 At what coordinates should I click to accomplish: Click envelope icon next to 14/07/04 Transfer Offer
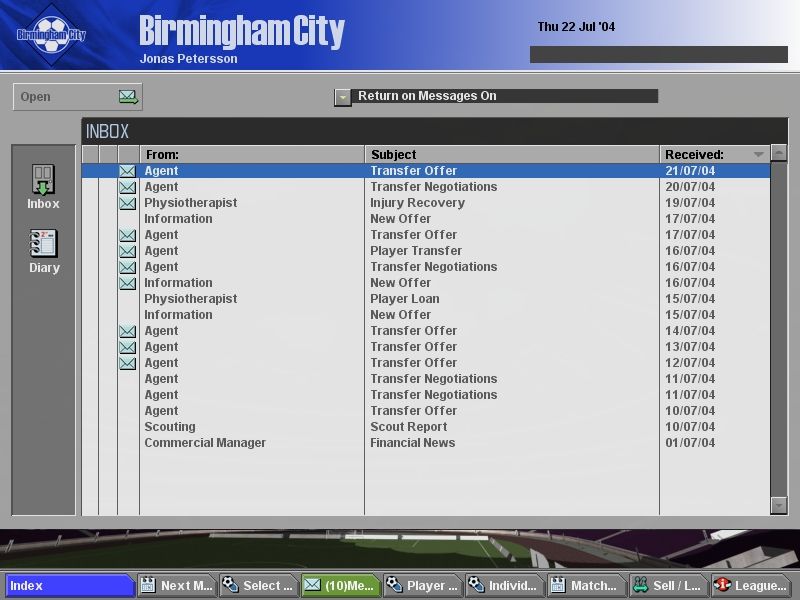tap(127, 331)
